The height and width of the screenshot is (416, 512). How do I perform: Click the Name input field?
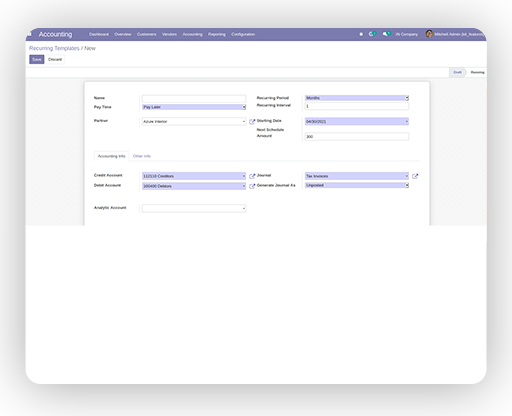point(194,99)
